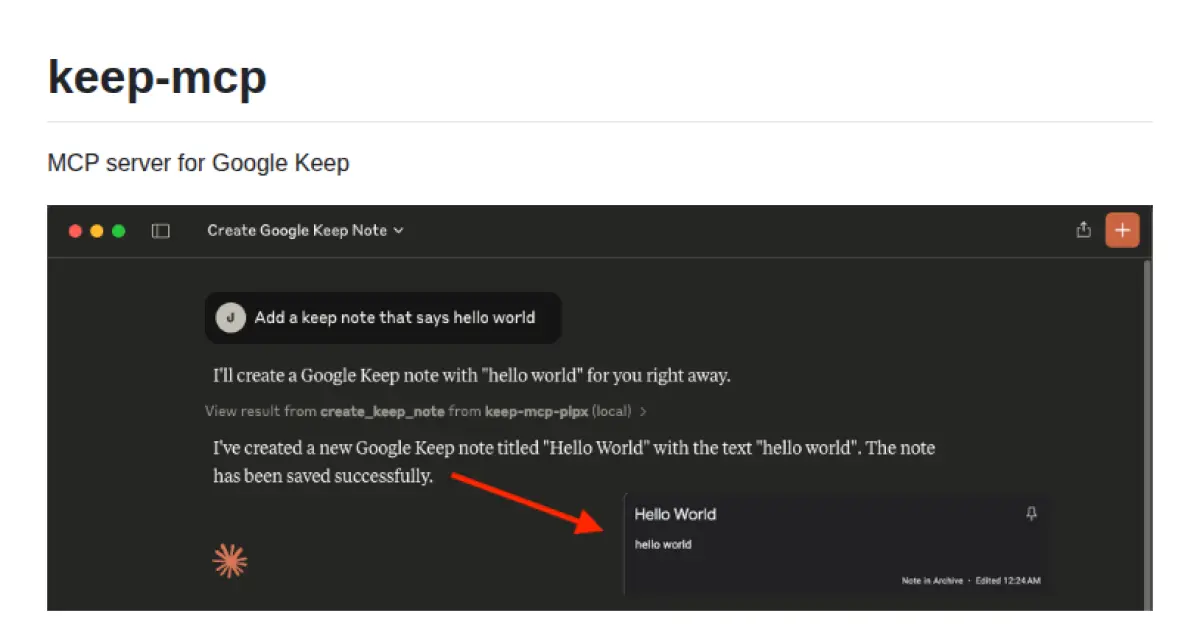Expand the create_keep_note result chevron

tap(643, 411)
